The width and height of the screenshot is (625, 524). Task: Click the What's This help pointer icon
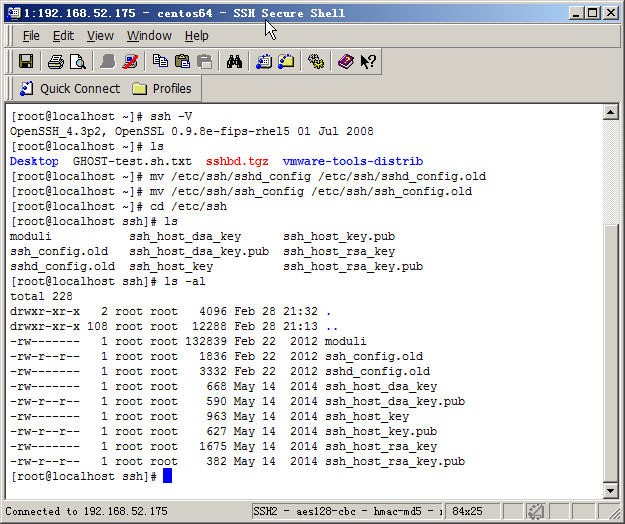coord(368,62)
